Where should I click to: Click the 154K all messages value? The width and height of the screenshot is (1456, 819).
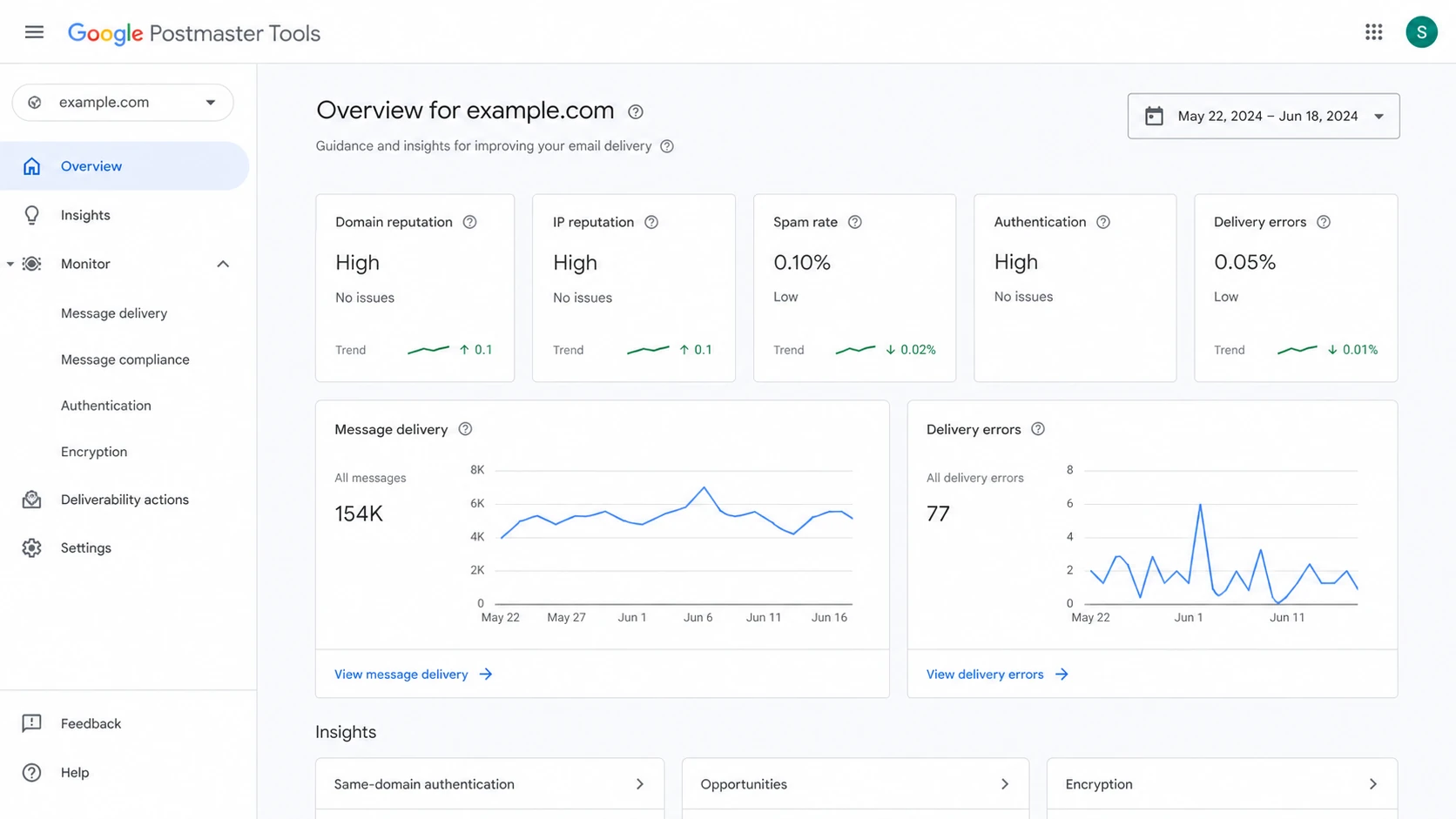(359, 514)
